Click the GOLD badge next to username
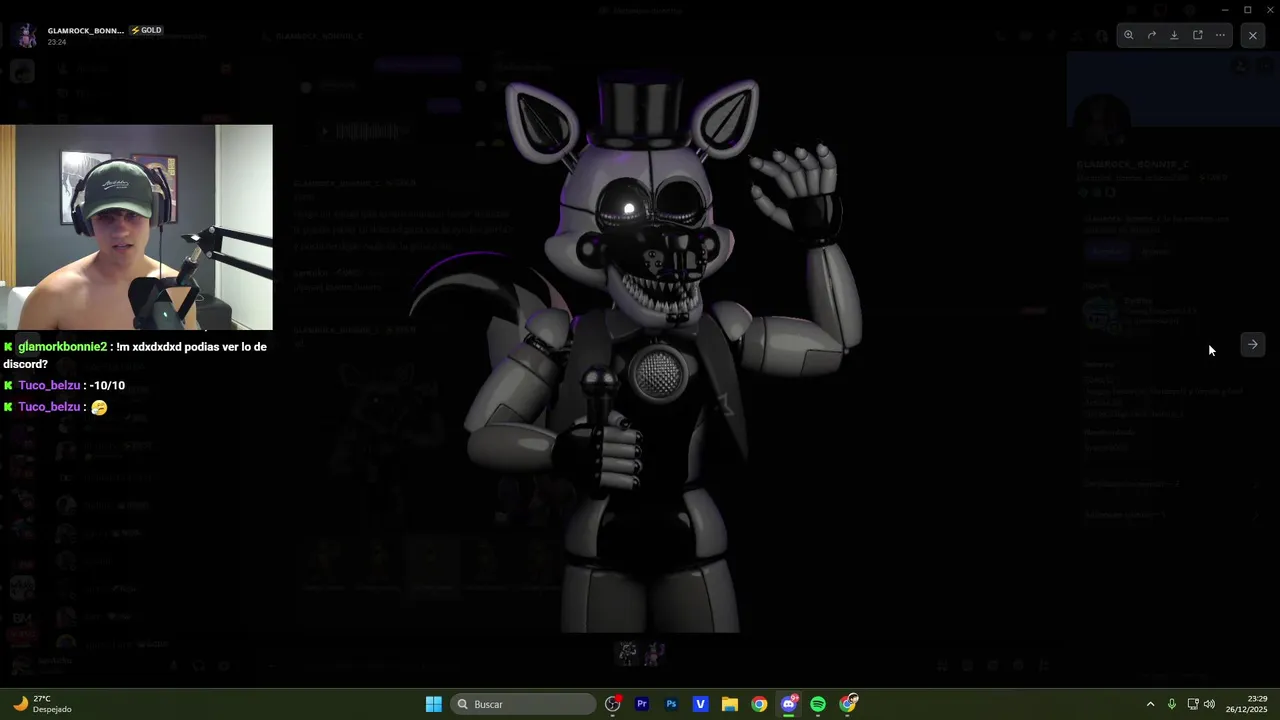The image size is (1280, 720). tap(146, 30)
